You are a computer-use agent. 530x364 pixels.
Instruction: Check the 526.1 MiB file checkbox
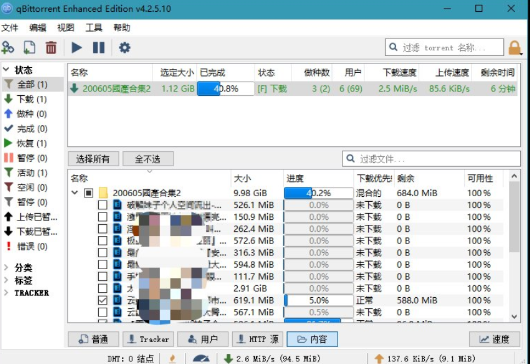click(102, 205)
